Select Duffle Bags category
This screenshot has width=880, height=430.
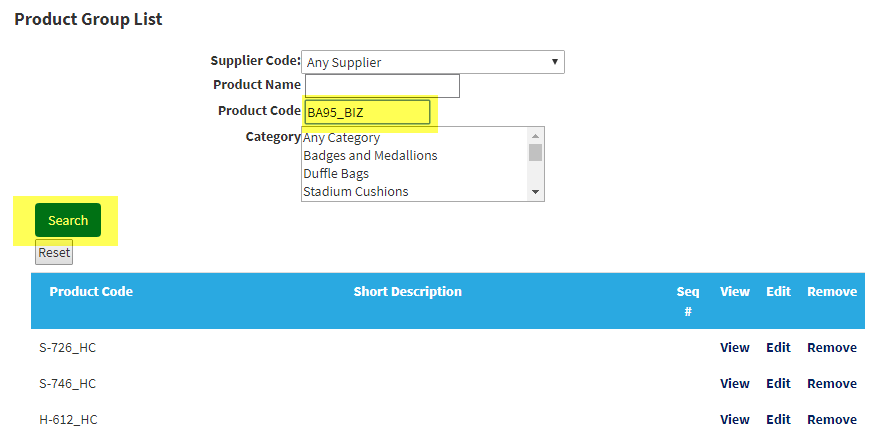[415, 173]
